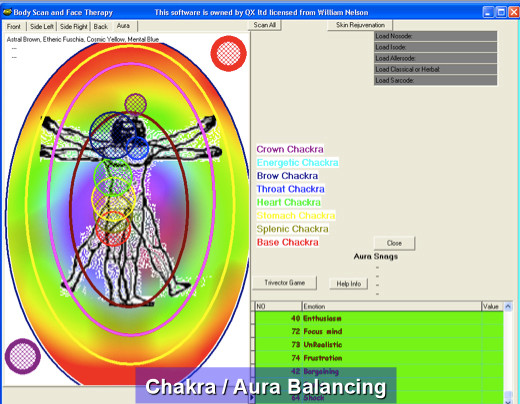This screenshot has width=520, height=404.
Task: Open the Side Right tab
Action: [x=73, y=26]
